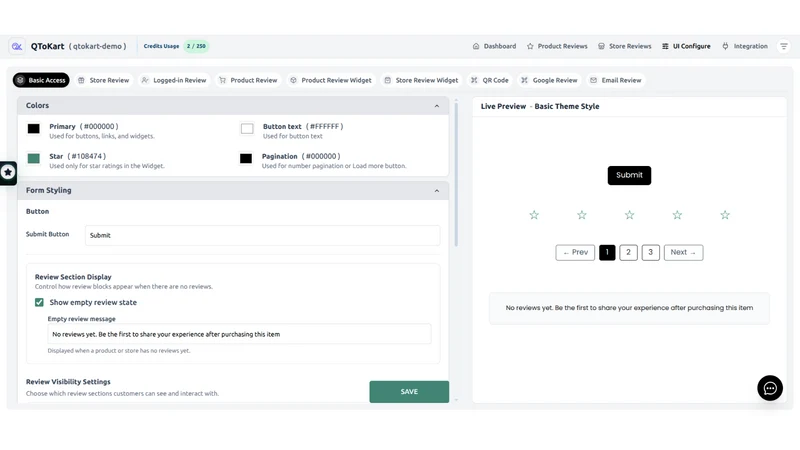
Task: Select the fourth preview star
Action: 677,215
